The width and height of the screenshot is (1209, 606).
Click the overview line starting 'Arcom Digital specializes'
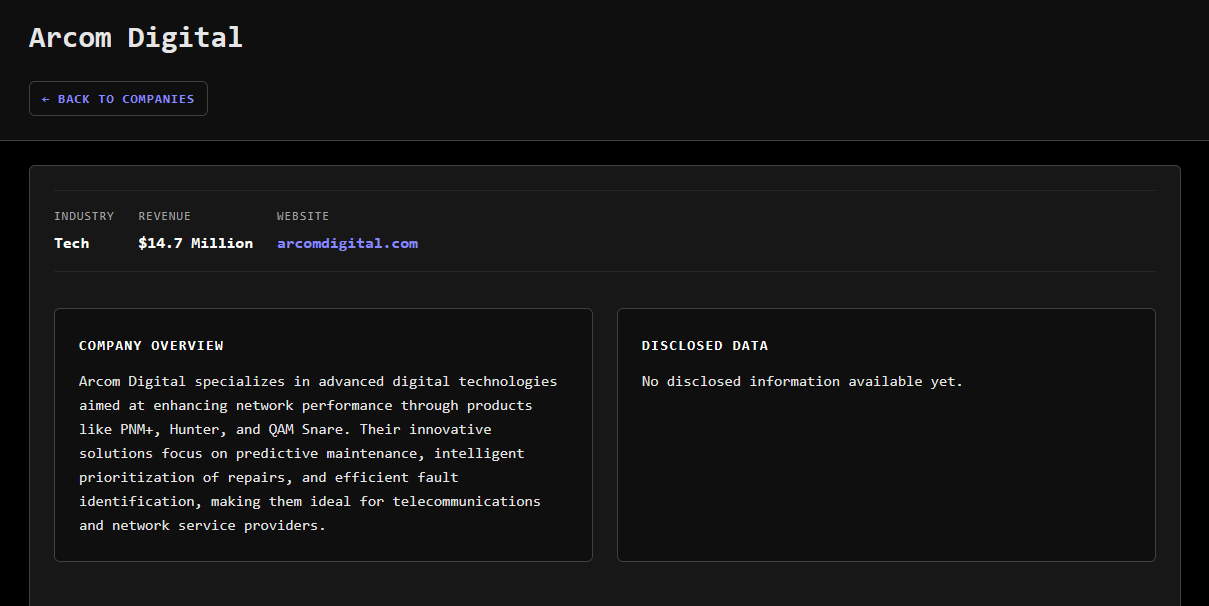(317, 381)
